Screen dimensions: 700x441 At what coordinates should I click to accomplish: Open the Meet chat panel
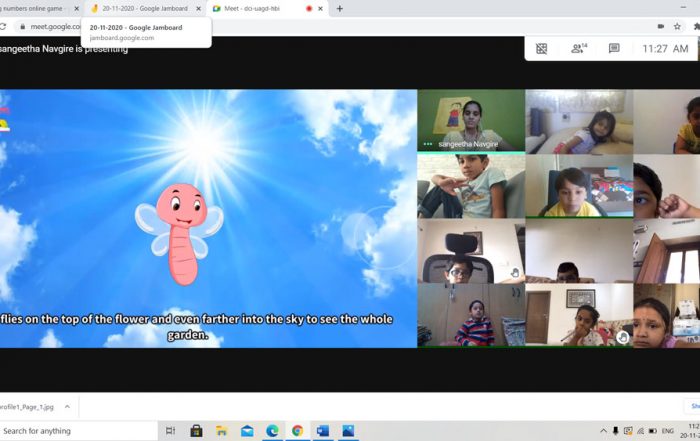click(614, 48)
